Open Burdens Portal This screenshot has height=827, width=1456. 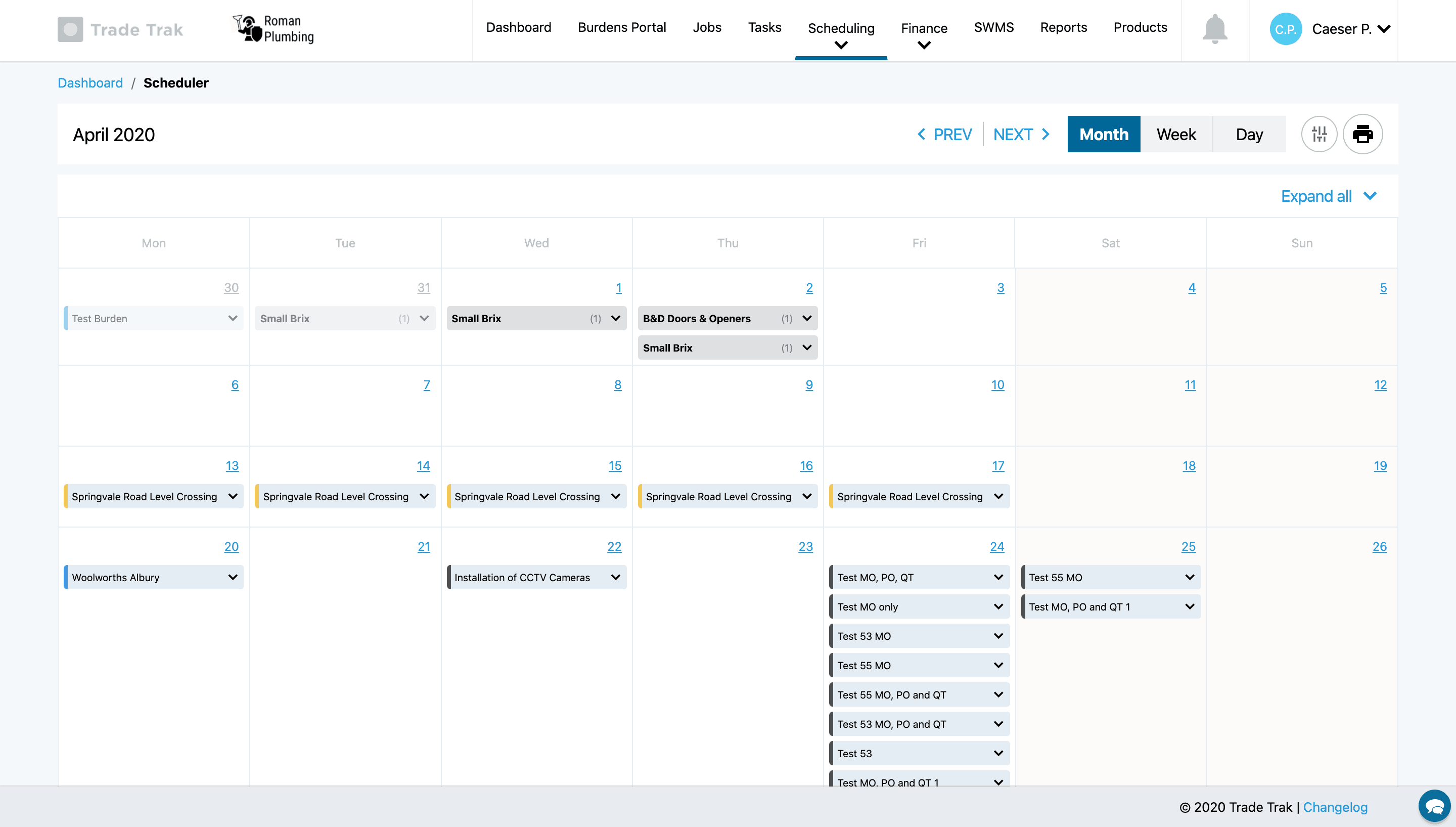pos(621,27)
